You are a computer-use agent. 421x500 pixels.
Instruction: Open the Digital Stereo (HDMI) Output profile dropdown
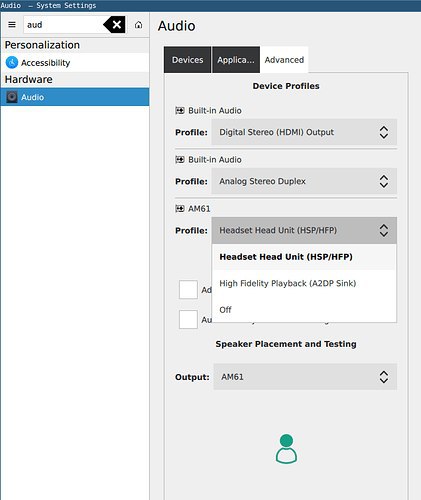coord(304,132)
